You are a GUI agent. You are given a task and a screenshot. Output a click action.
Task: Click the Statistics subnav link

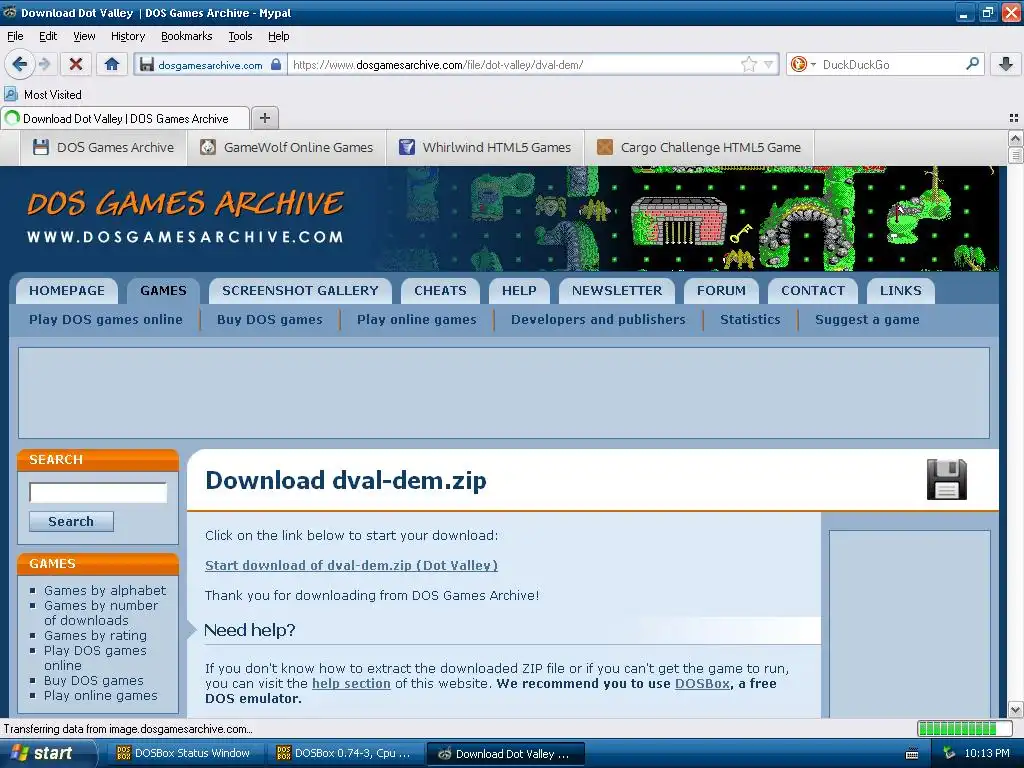[750, 319]
